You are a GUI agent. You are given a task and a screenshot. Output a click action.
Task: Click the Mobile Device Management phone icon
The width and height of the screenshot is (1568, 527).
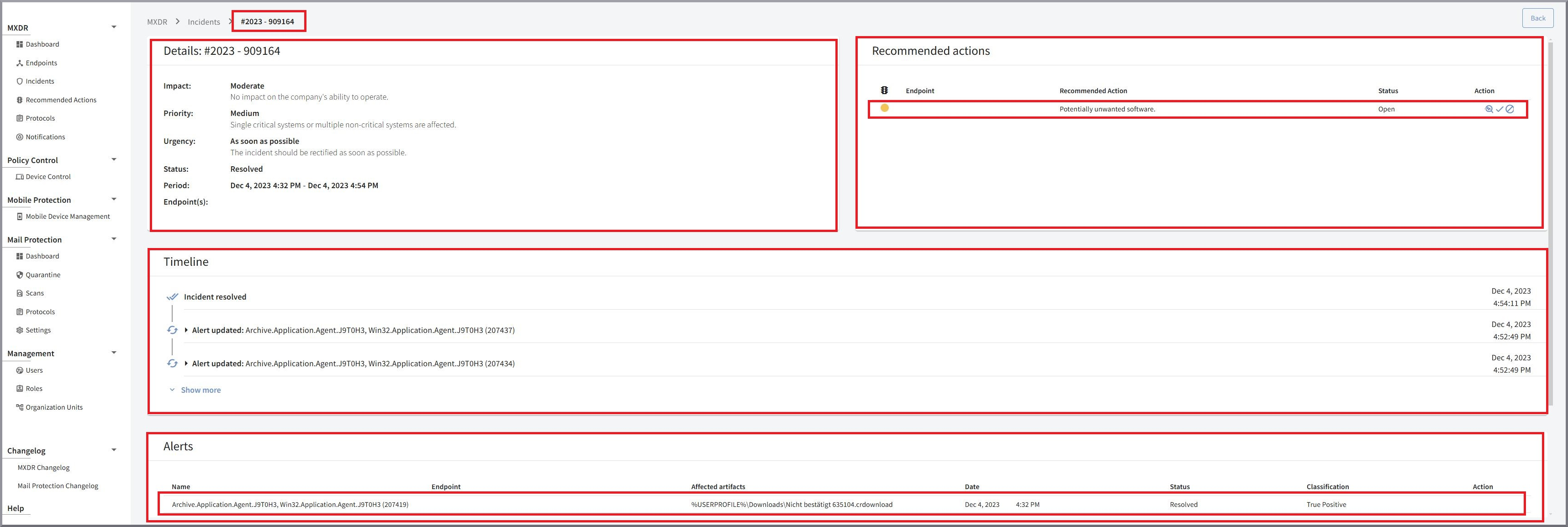coord(20,216)
